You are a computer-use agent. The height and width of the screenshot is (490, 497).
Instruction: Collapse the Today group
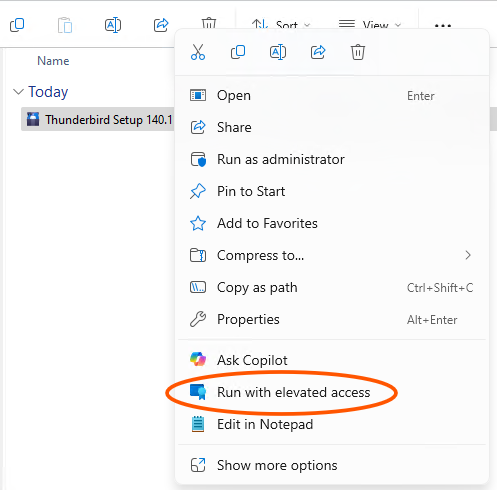tap(18, 92)
